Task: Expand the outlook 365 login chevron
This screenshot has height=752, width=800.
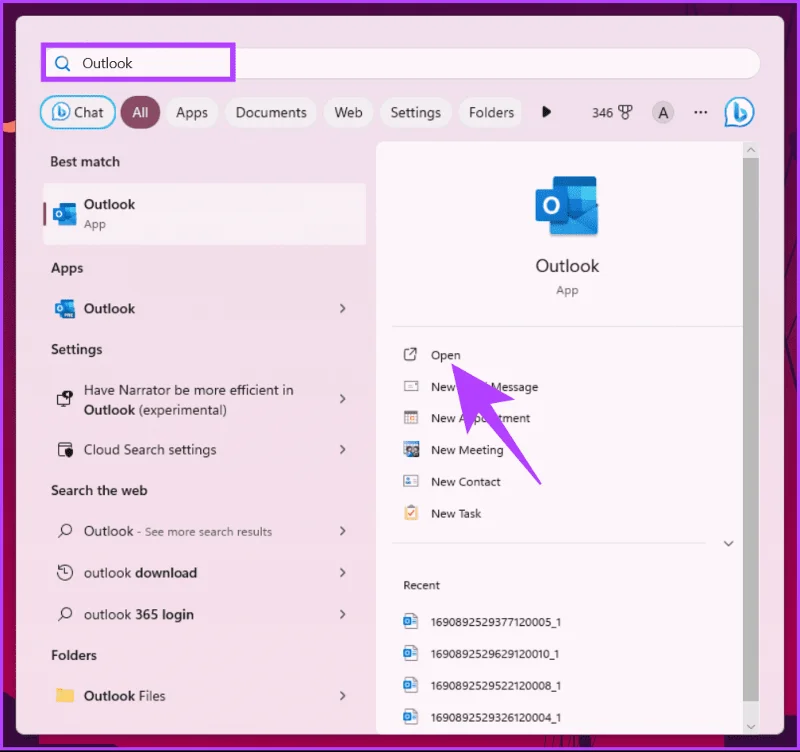Action: (342, 614)
